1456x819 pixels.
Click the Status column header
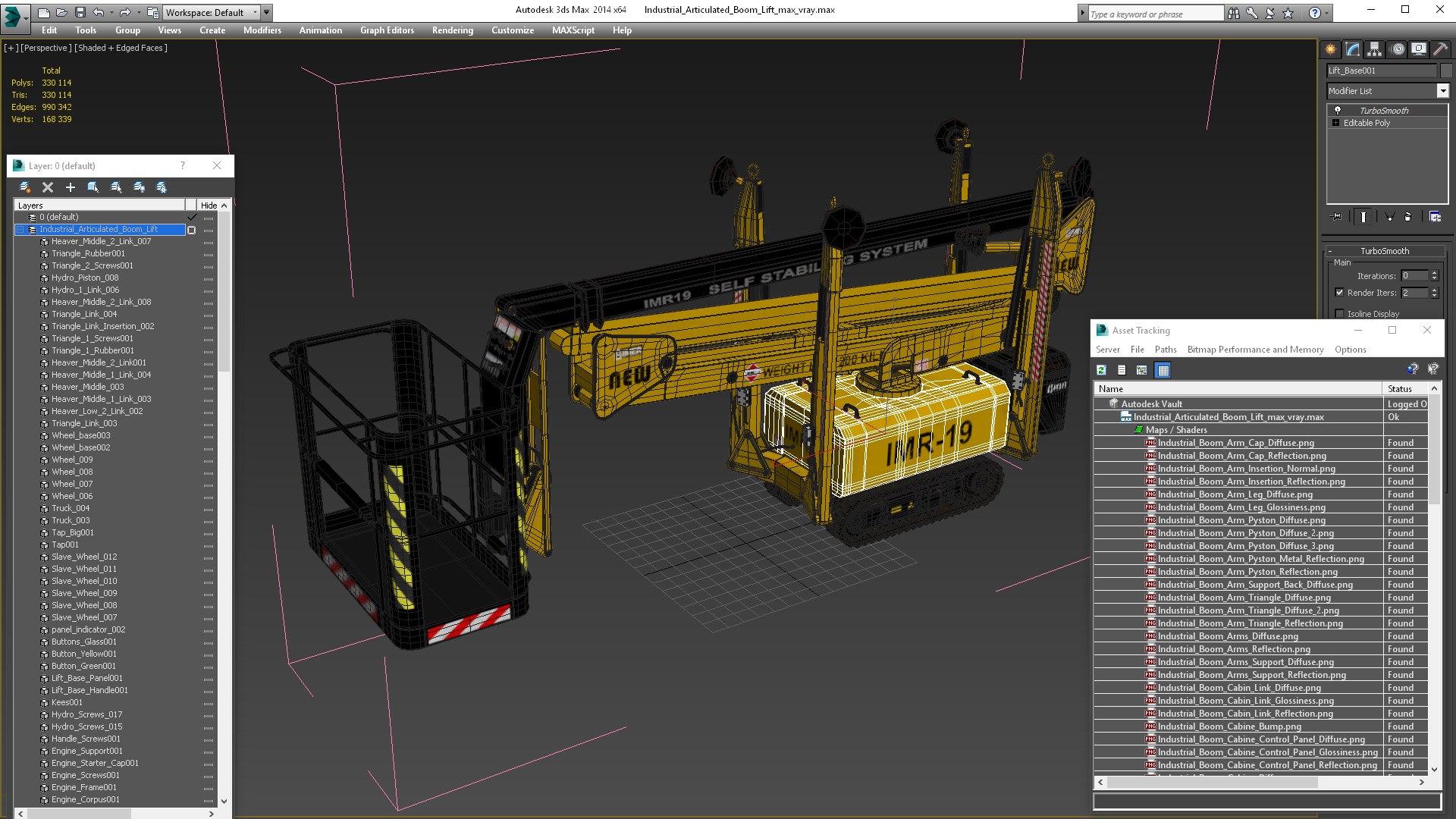[x=1406, y=389]
